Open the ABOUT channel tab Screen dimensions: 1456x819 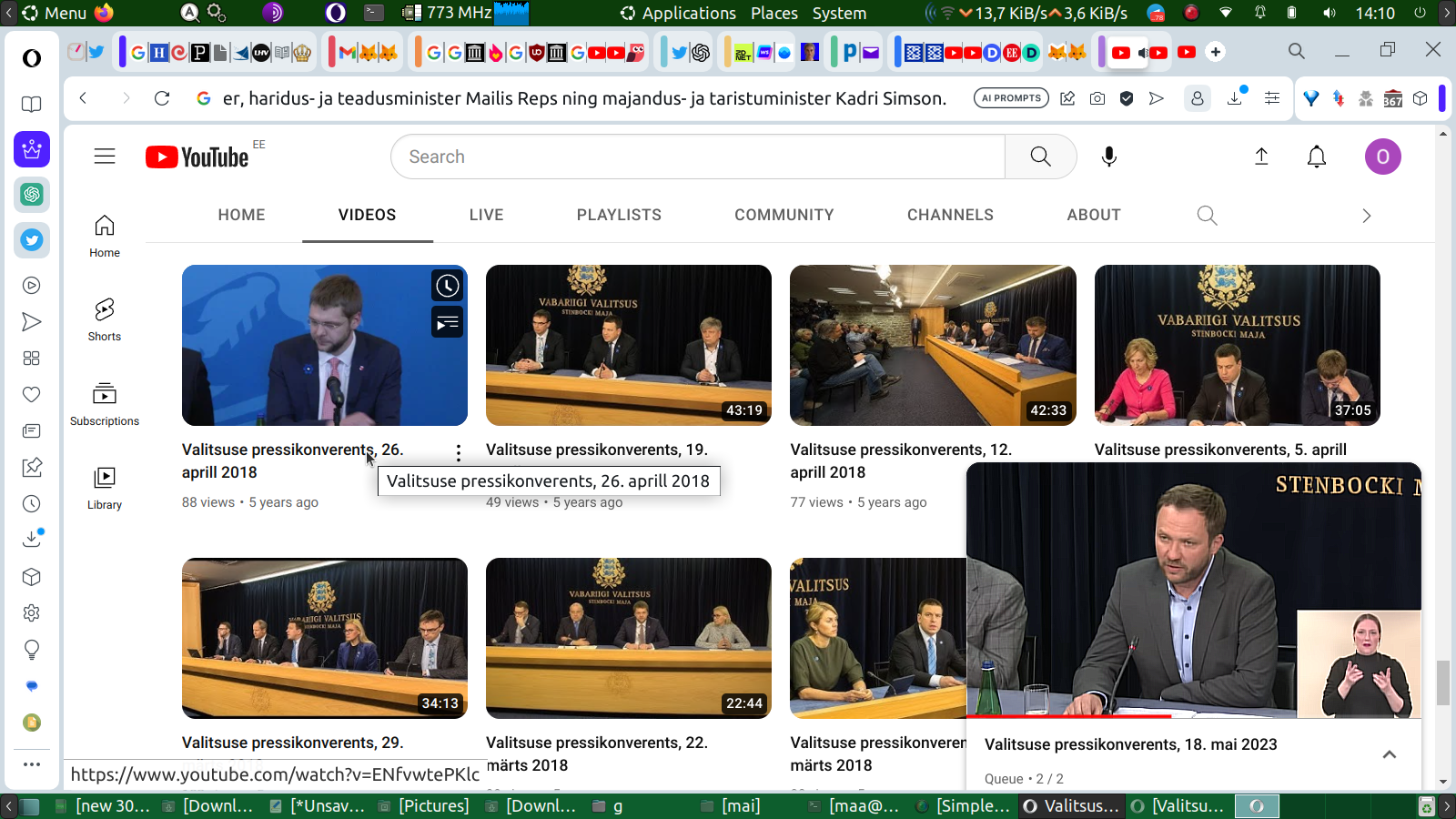(x=1093, y=215)
